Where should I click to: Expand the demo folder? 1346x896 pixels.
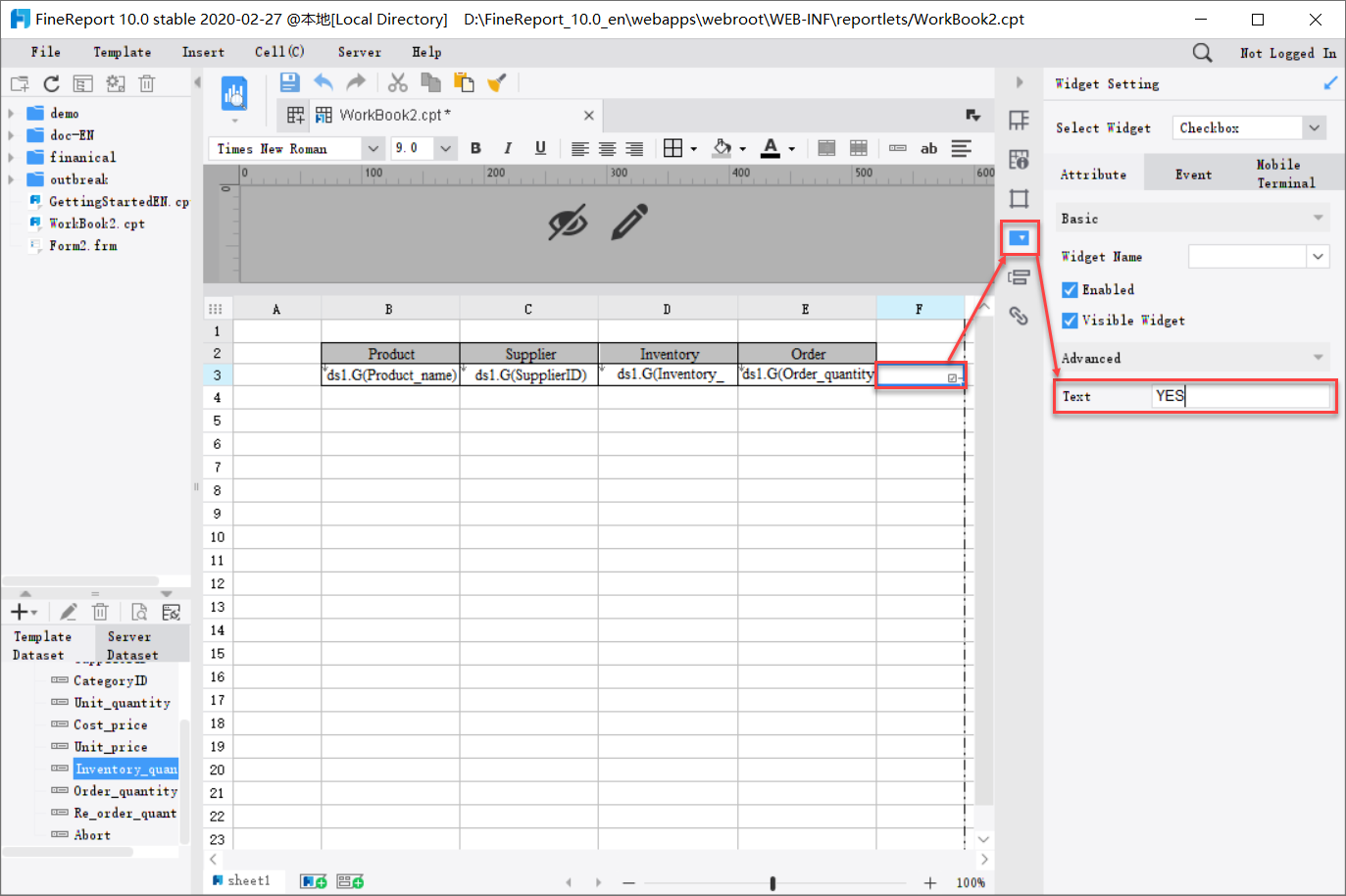coord(11,113)
